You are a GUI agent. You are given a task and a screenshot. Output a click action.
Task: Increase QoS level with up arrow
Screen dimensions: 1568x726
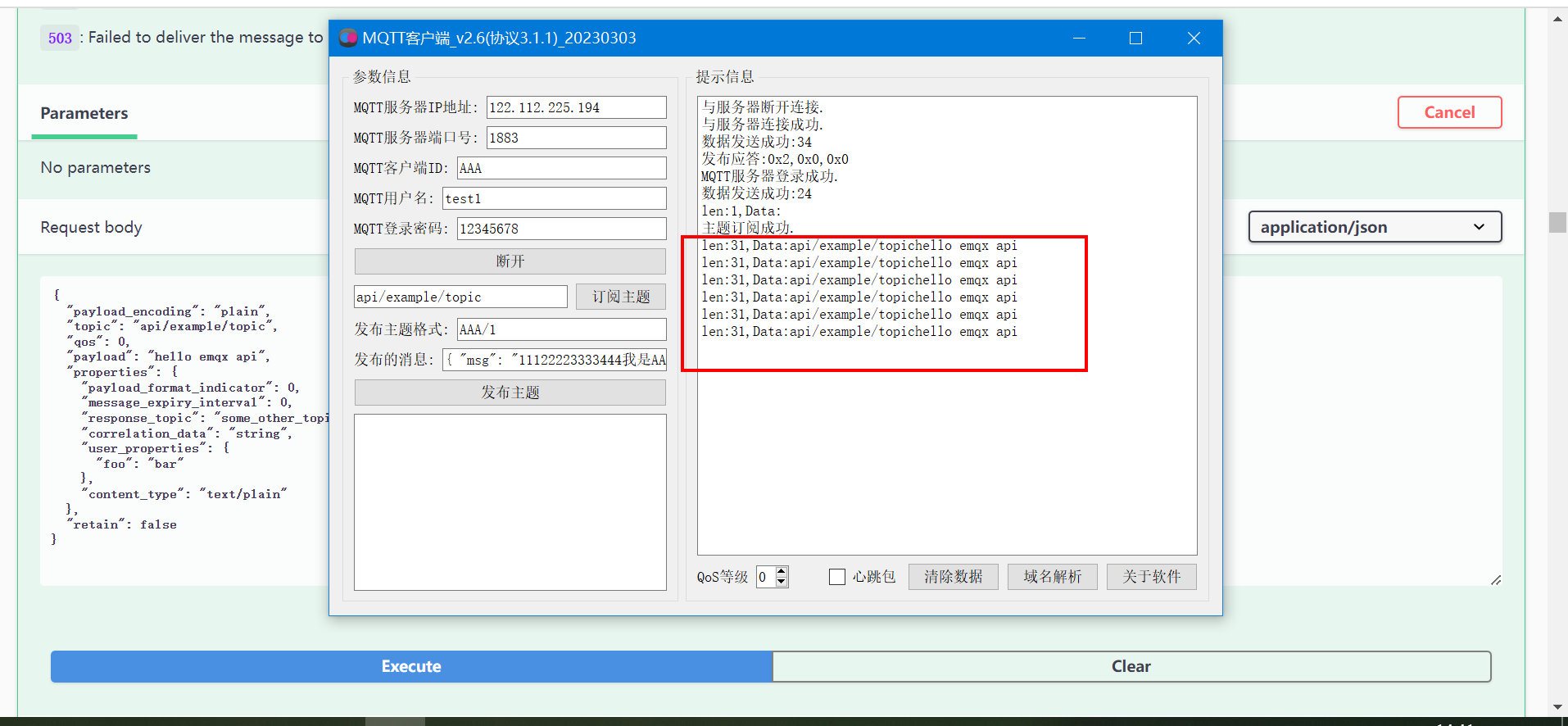tap(782, 571)
